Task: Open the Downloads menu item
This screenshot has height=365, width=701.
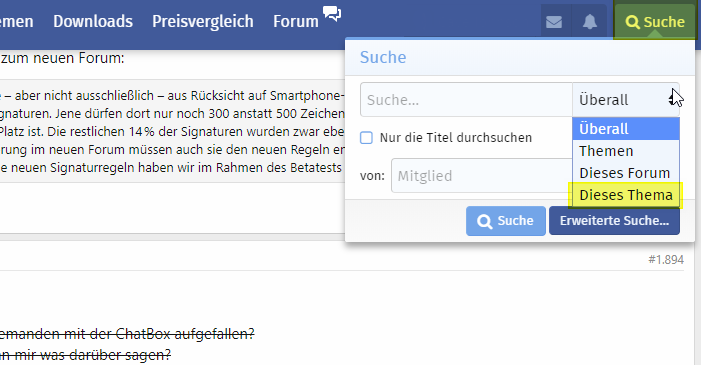Action: click(x=93, y=21)
